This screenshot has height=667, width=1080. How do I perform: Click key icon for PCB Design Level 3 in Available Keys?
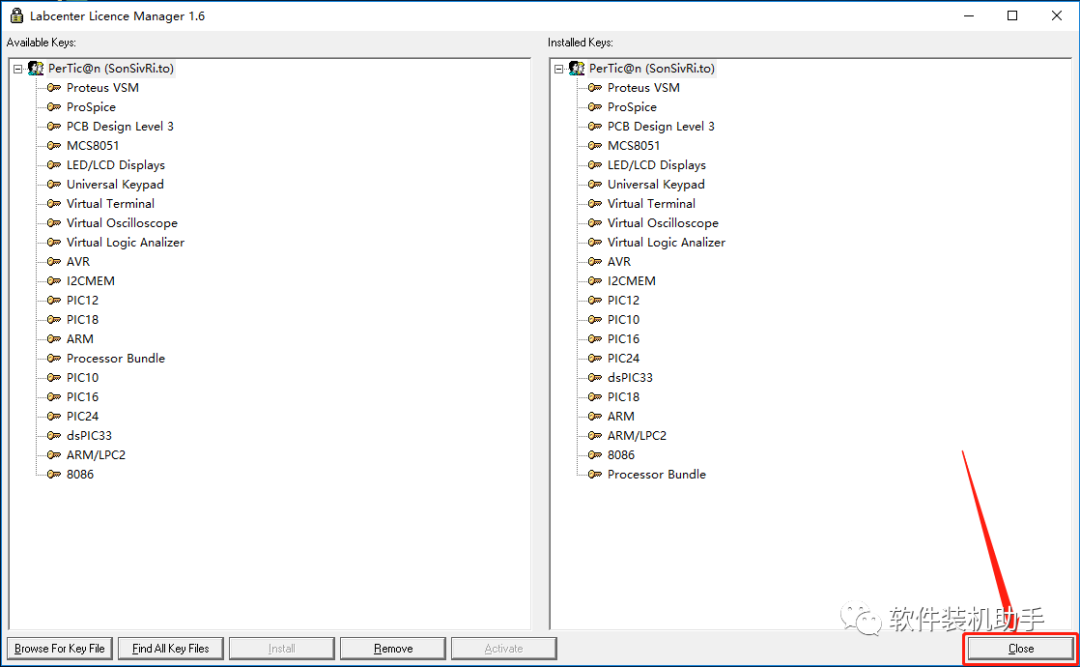(54, 126)
